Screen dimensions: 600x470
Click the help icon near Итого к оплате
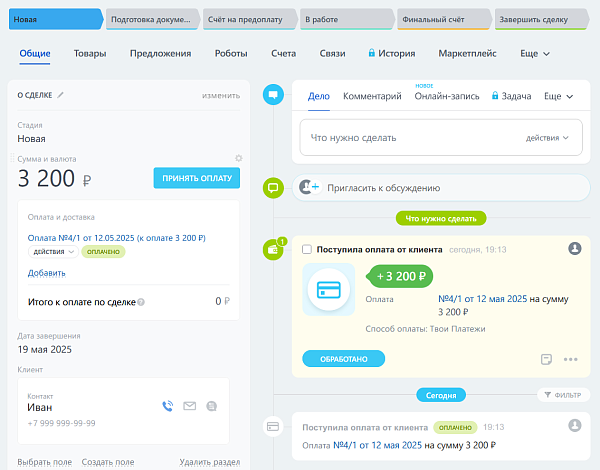[x=141, y=302]
